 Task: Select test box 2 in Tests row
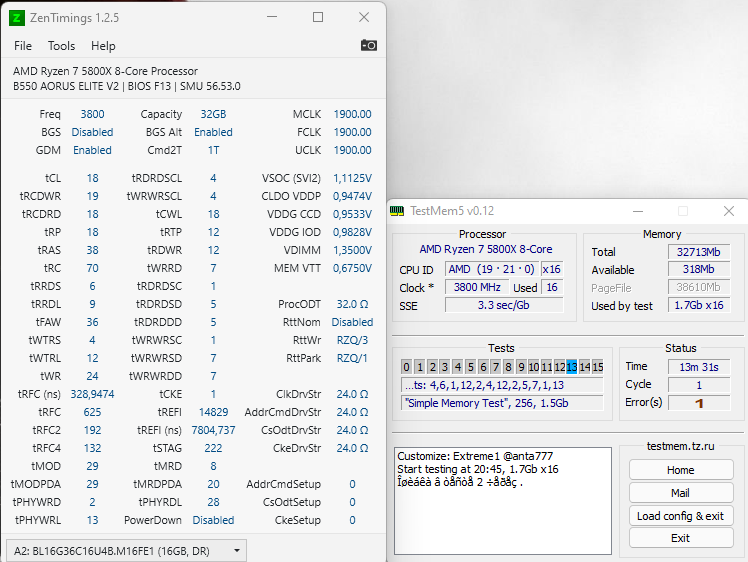coord(432,366)
